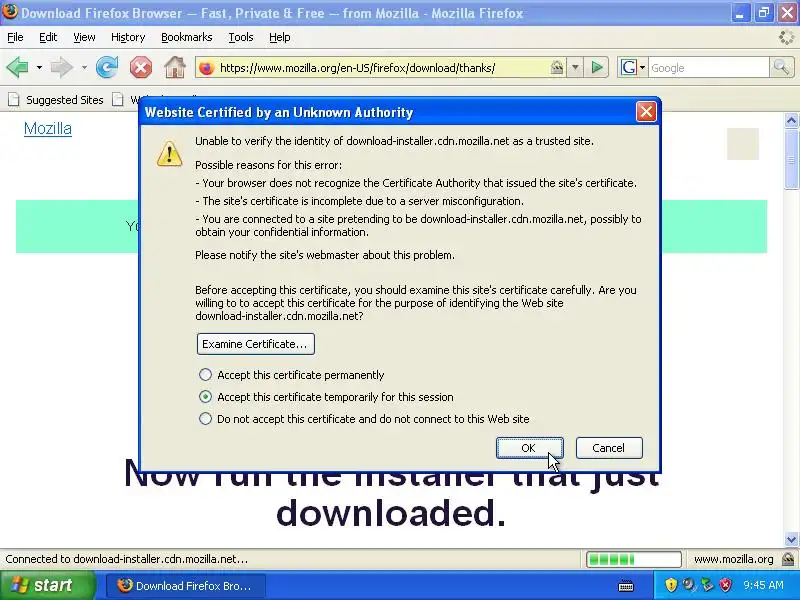
Task: Click the 'Connected to download-installer' status text
Action: (x=127, y=559)
